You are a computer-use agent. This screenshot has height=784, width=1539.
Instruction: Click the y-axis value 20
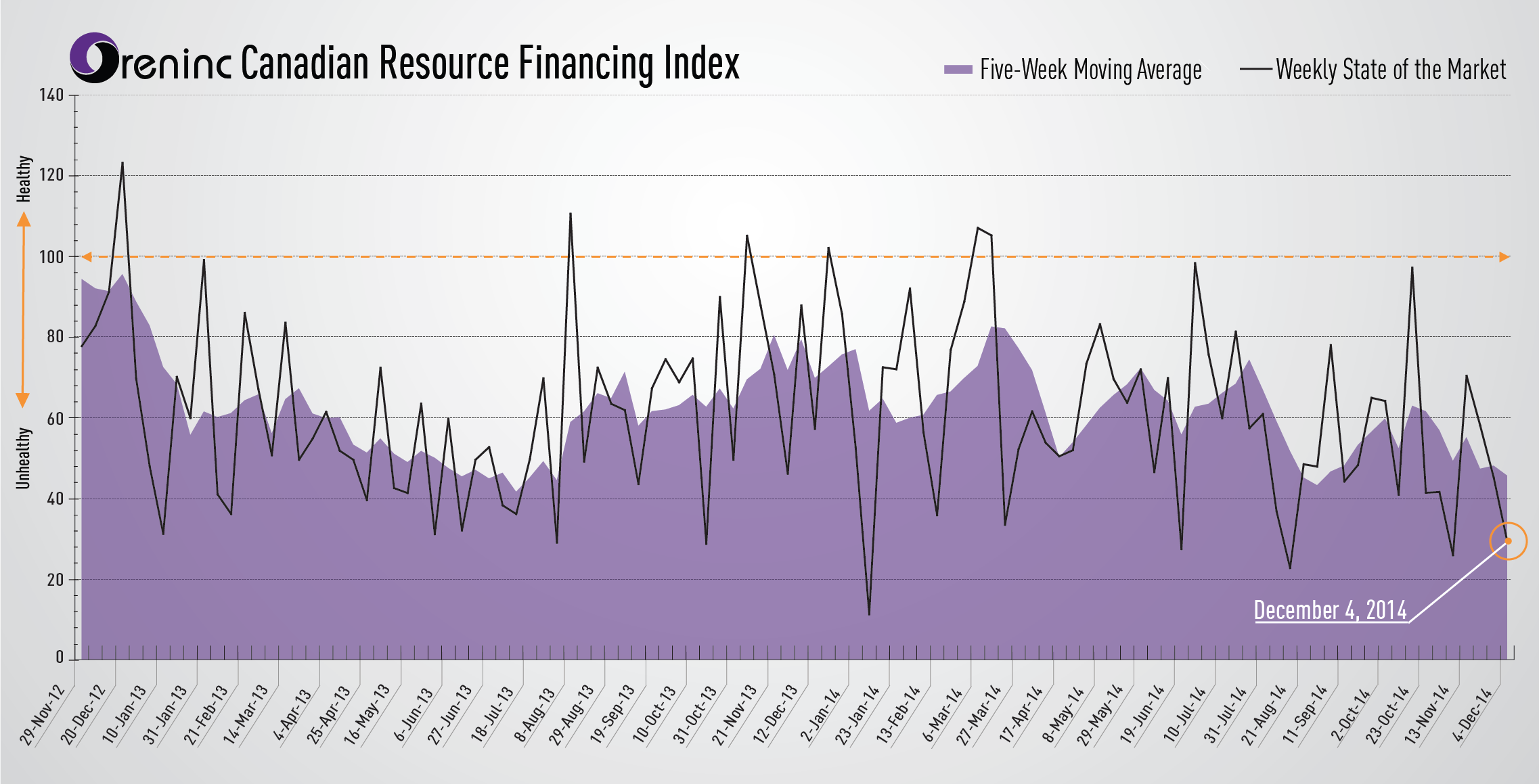pos(55,580)
